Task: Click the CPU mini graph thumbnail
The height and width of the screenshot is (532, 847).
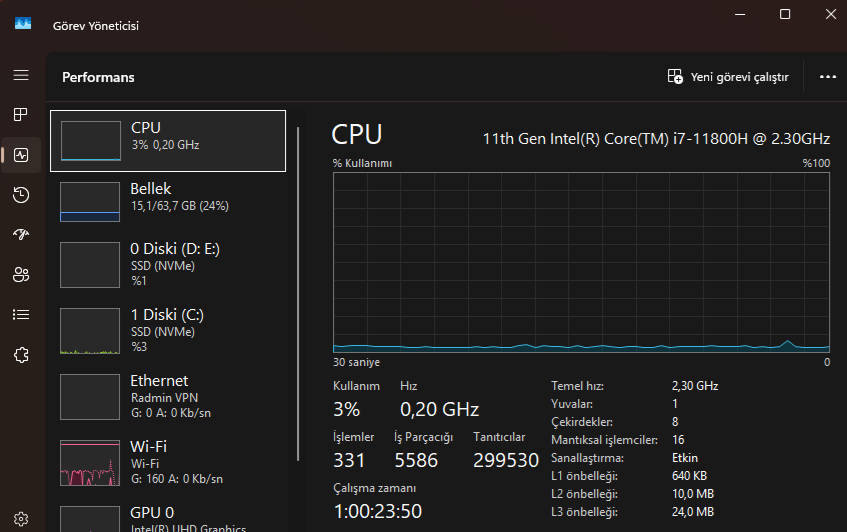Action: (91, 141)
